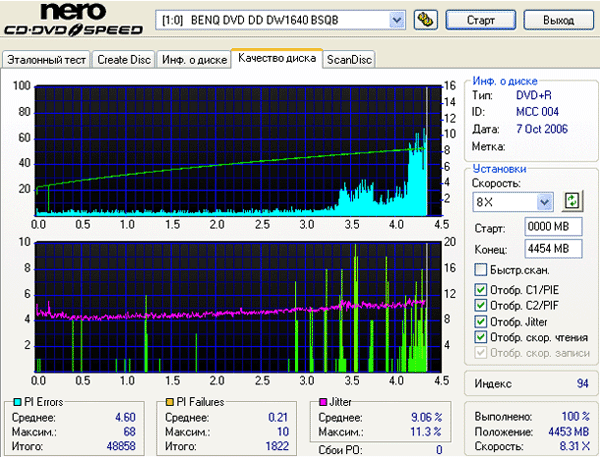Open the ScanDisc tab

pyautogui.click(x=349, y=60)
